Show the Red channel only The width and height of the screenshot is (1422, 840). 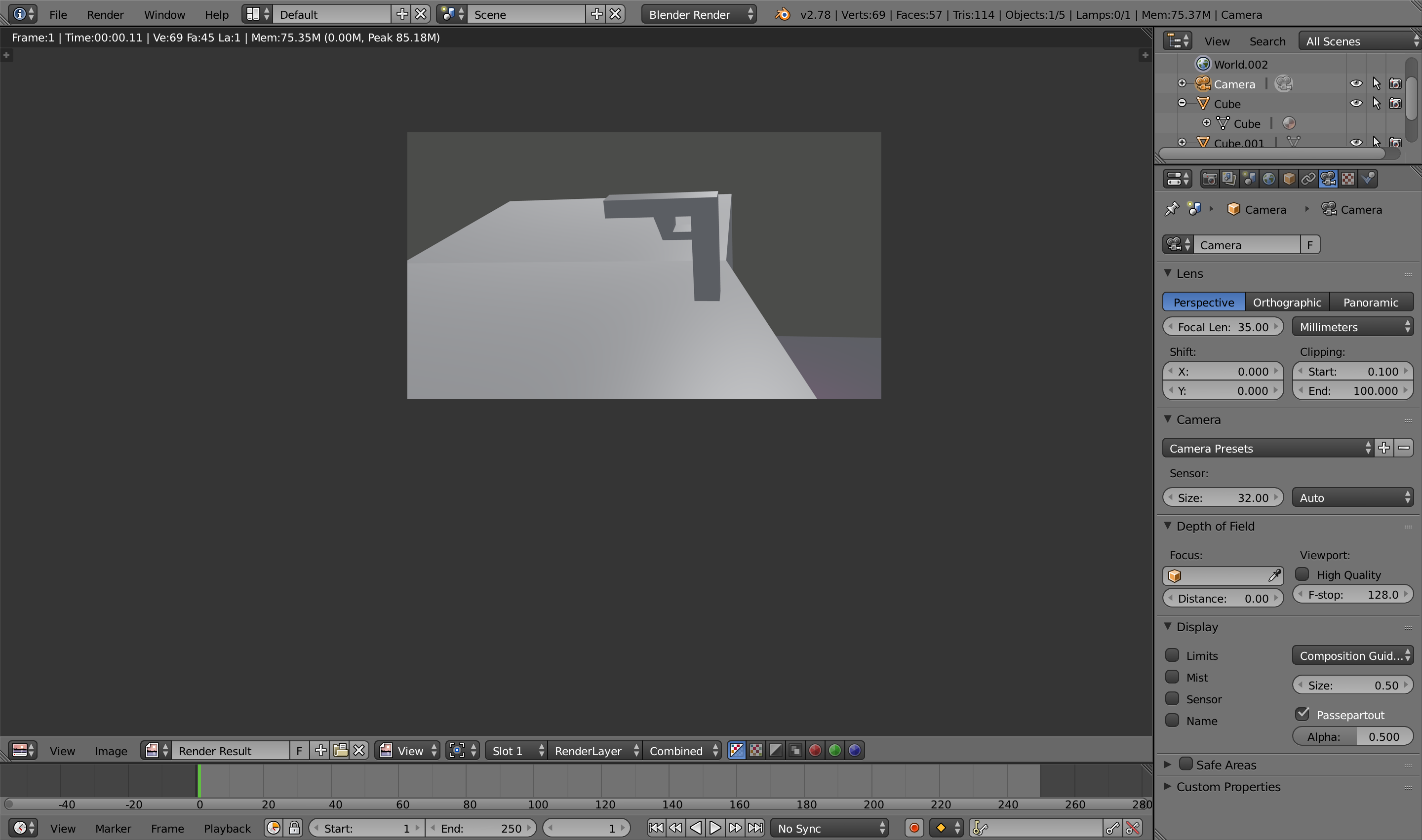[815, 751]
